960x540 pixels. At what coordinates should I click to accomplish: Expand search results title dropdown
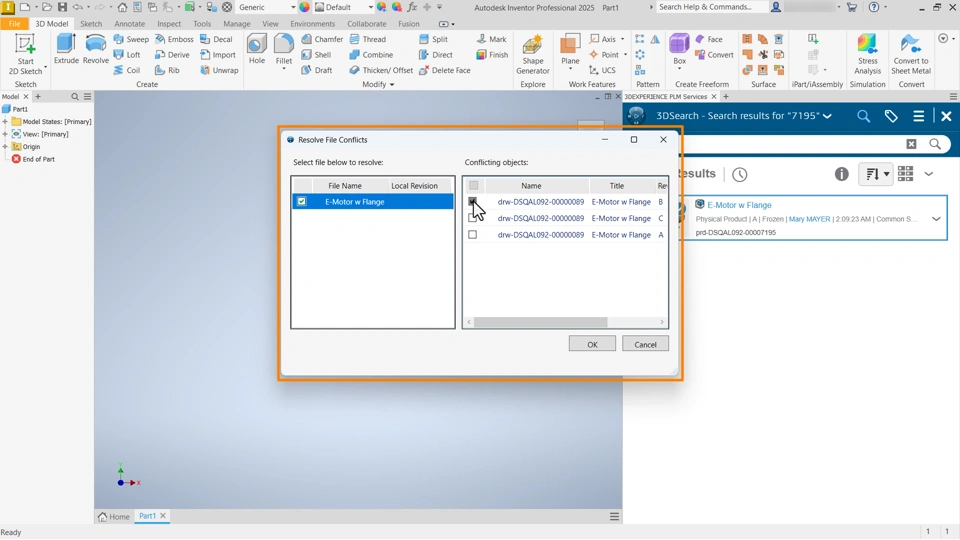(x=827, y=116)
